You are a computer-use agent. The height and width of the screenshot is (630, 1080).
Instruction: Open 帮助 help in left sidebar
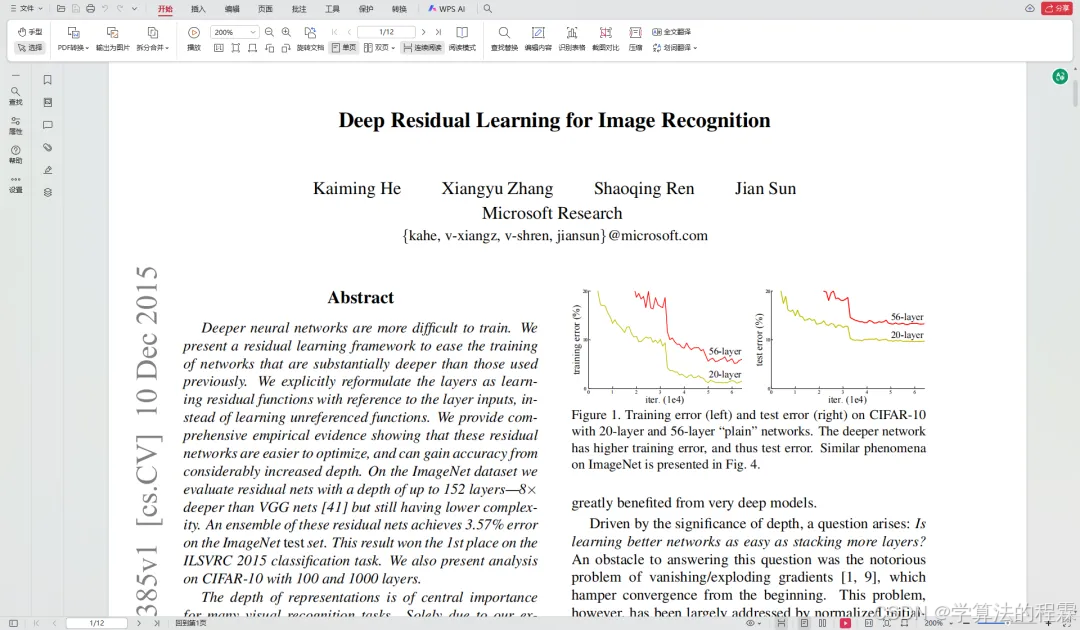pos(15,154)
